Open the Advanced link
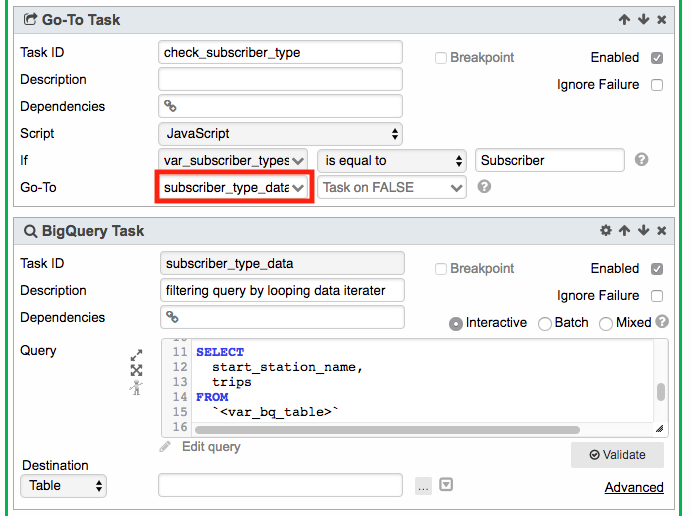 (634, 488)
